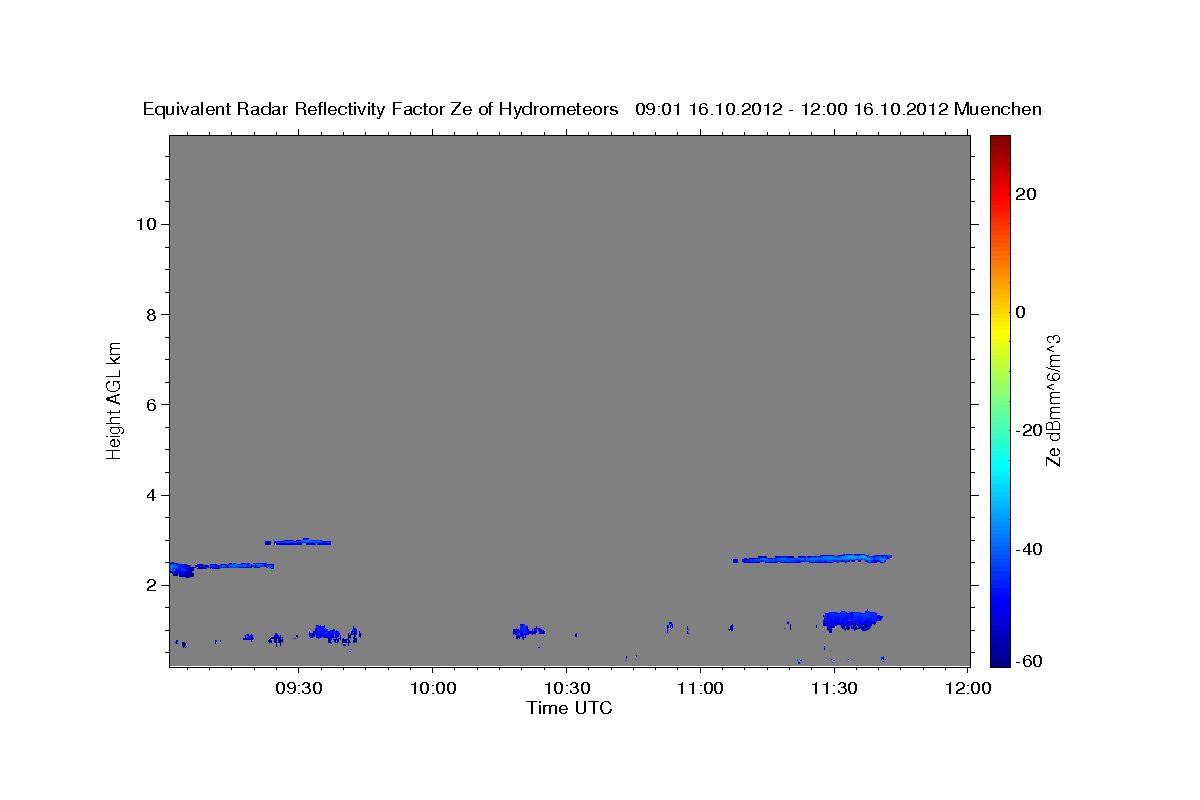Click the '11:00' time tick label
This screenshot has height=800, width=1200.
click(x=700, y=688)
